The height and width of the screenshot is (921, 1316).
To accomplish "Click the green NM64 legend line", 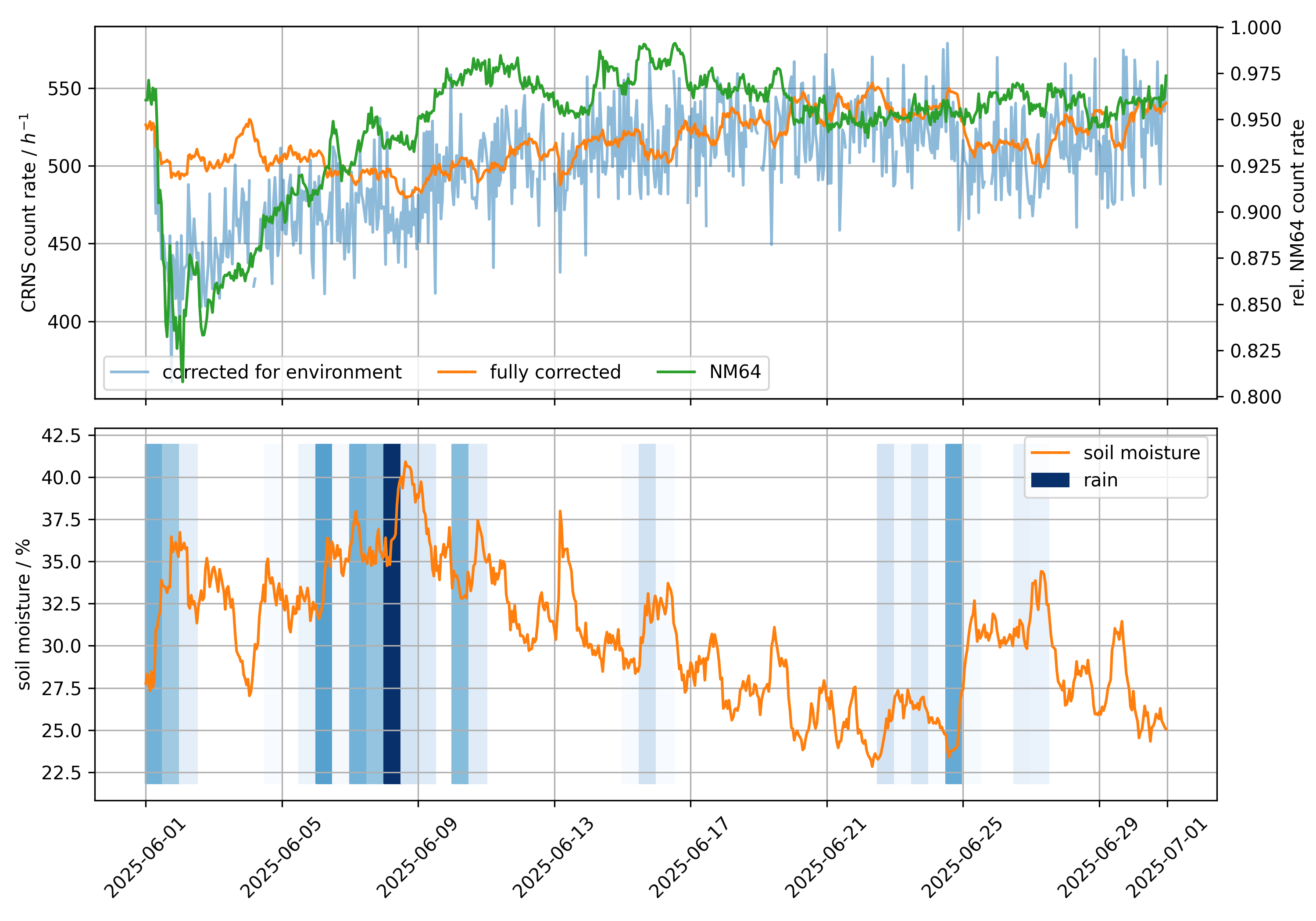I will point(676,372).
